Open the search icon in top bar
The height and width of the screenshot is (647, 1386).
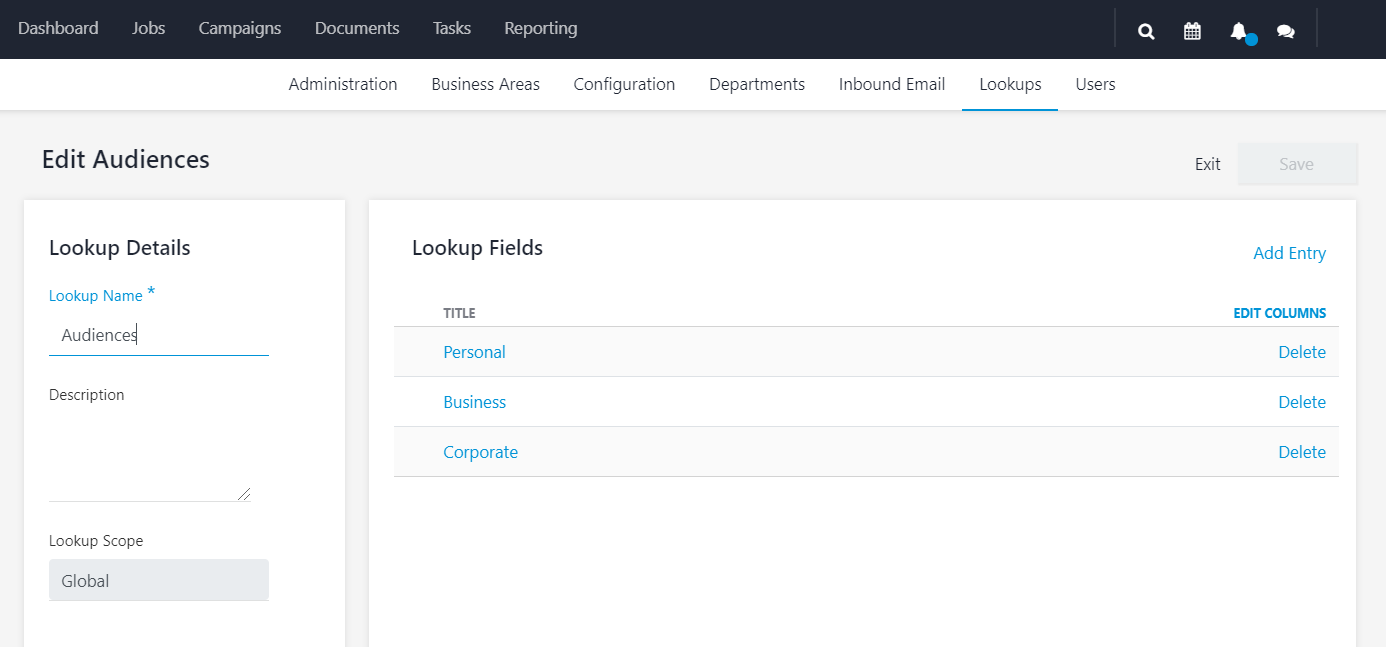[x=1146, y=31]
